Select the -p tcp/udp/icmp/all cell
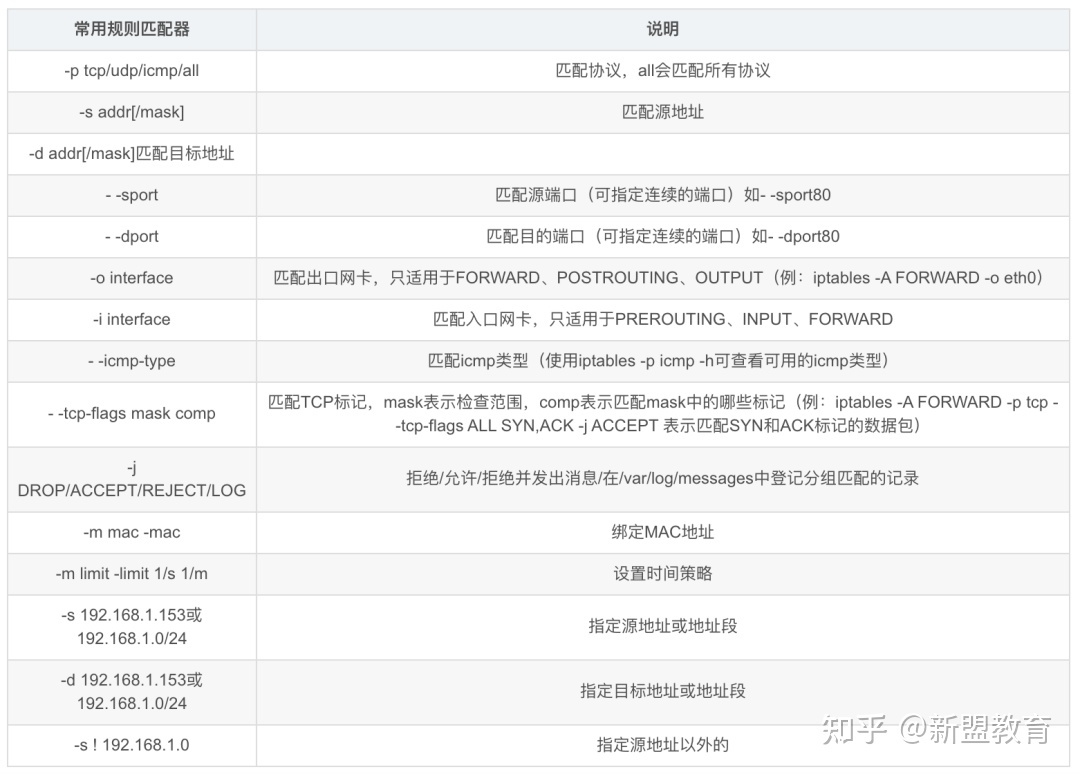The width and height of the screenshot is (1080, 774). pyautogui.click(x=132, y=71)
